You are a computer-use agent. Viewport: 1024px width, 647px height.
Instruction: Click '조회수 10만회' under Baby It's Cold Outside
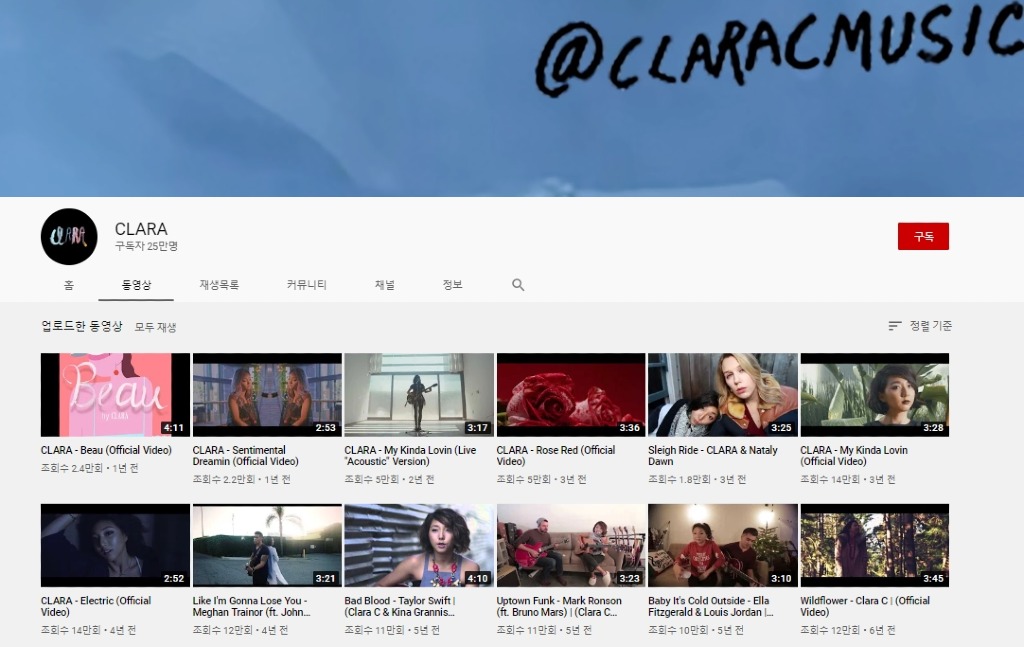click(x=678, y=630)
